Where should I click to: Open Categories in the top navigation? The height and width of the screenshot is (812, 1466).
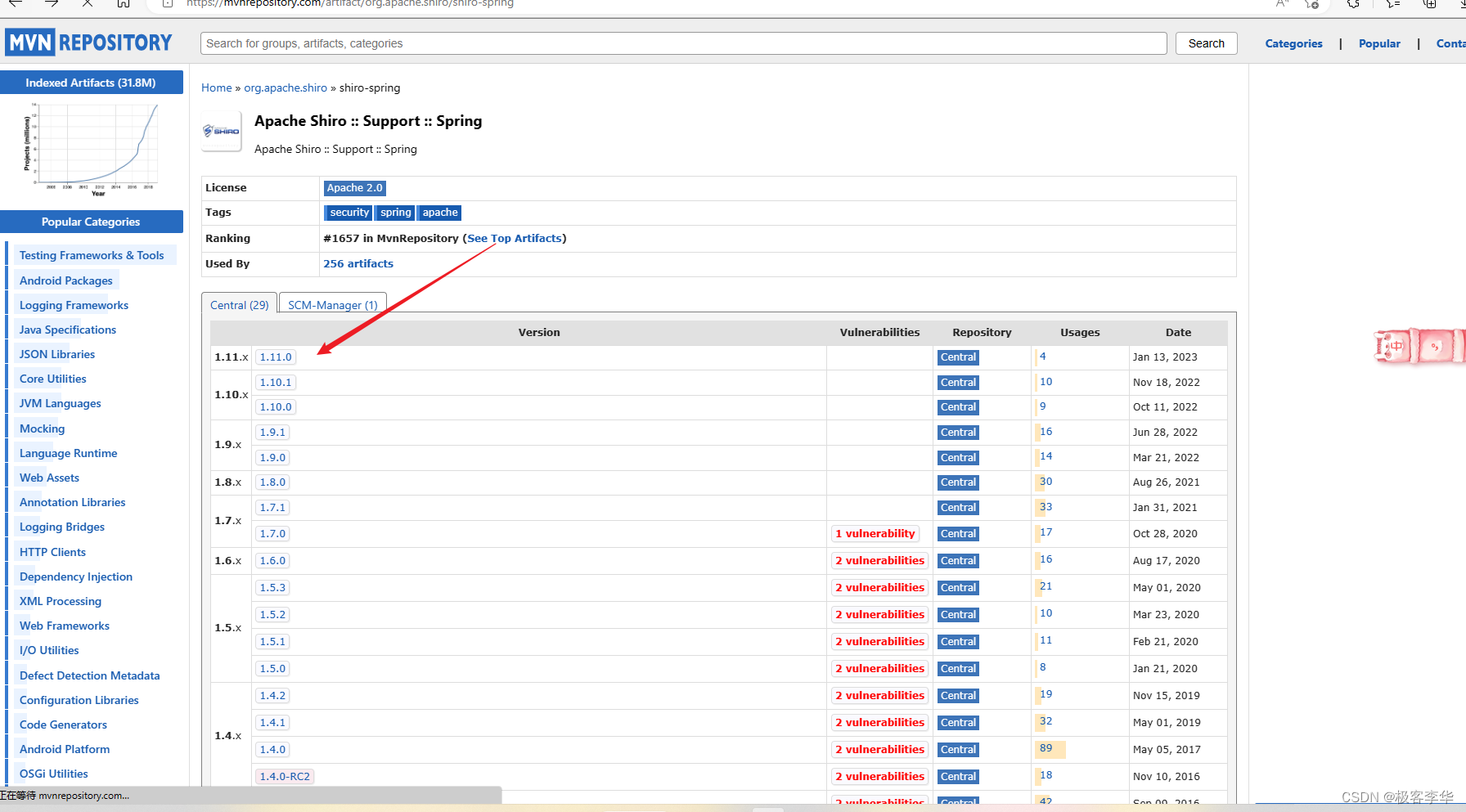(x=1293, y=43)
